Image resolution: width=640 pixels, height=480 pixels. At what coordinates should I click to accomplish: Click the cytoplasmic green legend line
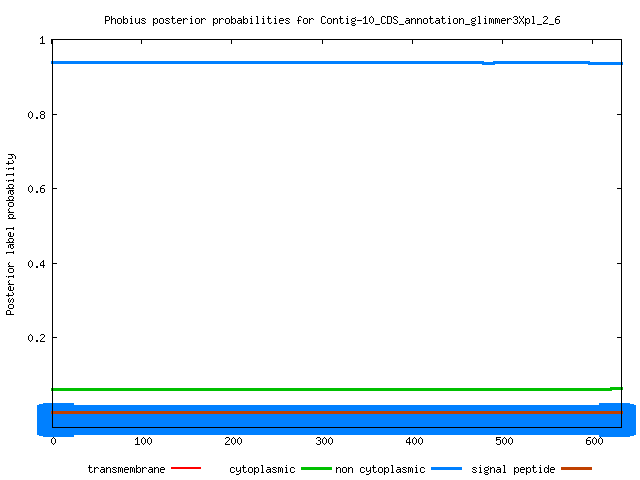click(316, 469)
